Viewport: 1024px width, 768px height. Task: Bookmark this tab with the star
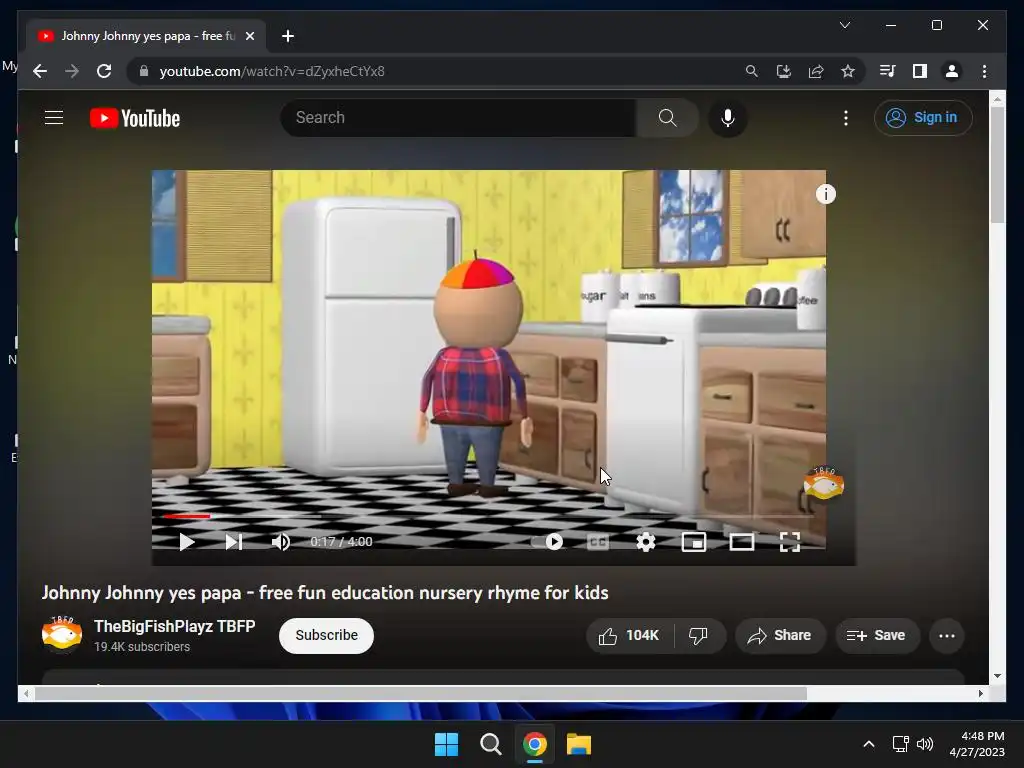coord(848,71)
